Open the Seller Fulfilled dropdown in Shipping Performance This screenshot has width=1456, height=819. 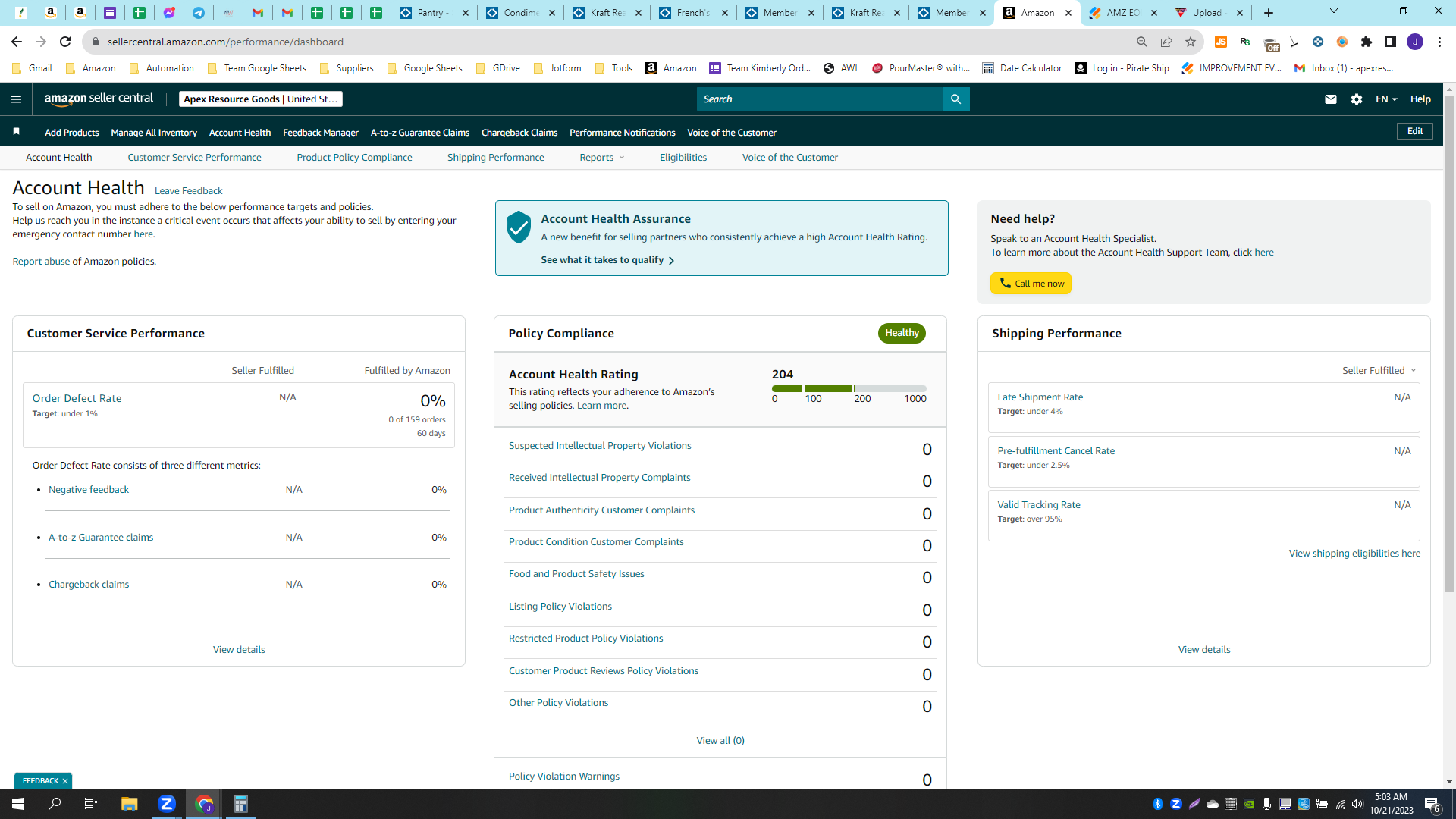[1379, 371]
